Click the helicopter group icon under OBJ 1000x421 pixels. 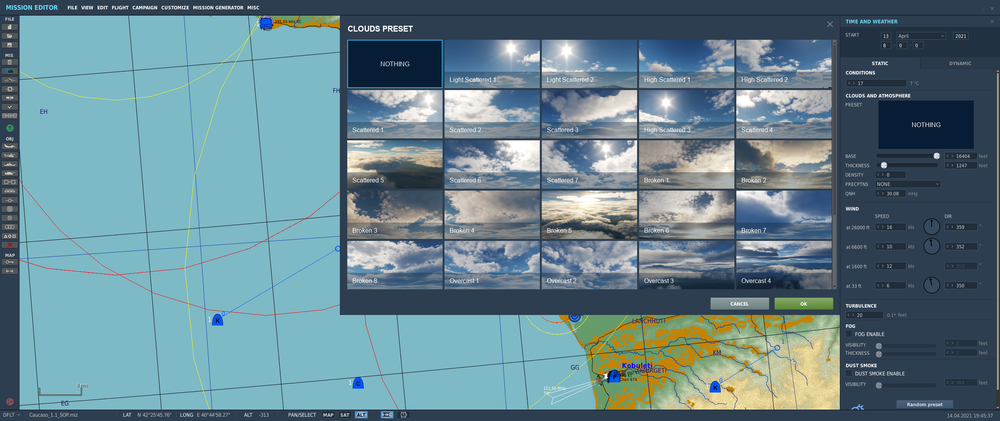tap(10, 155)
